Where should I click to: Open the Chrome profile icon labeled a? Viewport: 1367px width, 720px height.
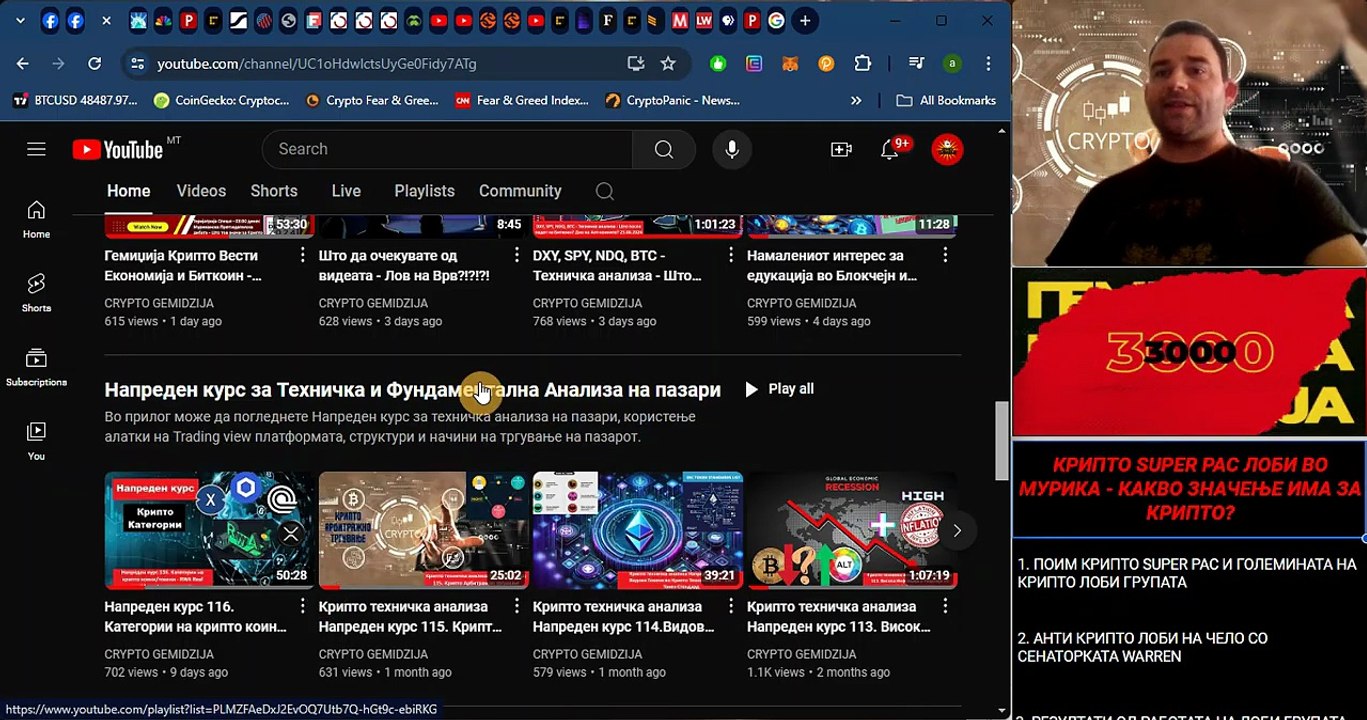pyautogui.click(x=952, y=63)
